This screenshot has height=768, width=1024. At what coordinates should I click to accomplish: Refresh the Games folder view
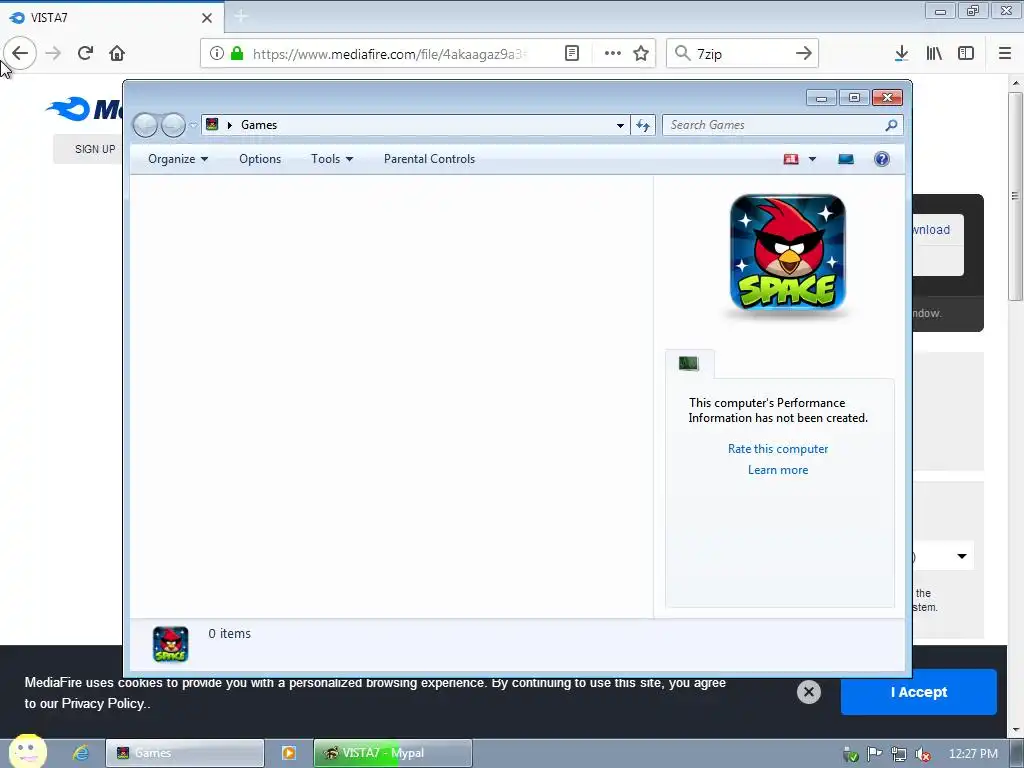tap(643, 125)
